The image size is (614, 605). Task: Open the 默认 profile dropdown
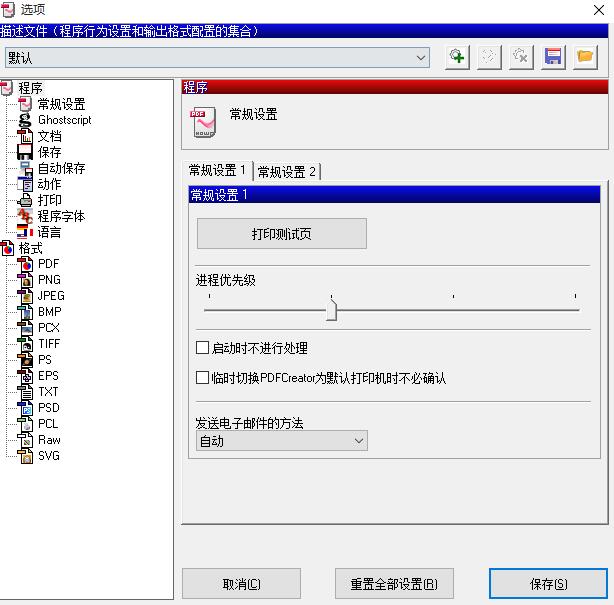(217, 58)
